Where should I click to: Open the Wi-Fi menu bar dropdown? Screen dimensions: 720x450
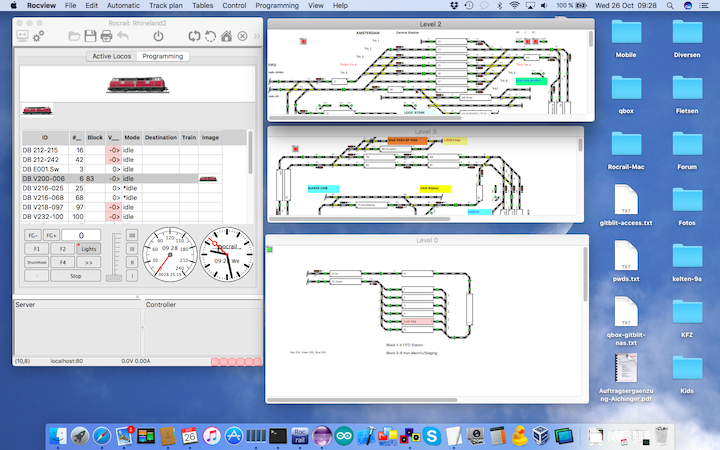(514, 6)
